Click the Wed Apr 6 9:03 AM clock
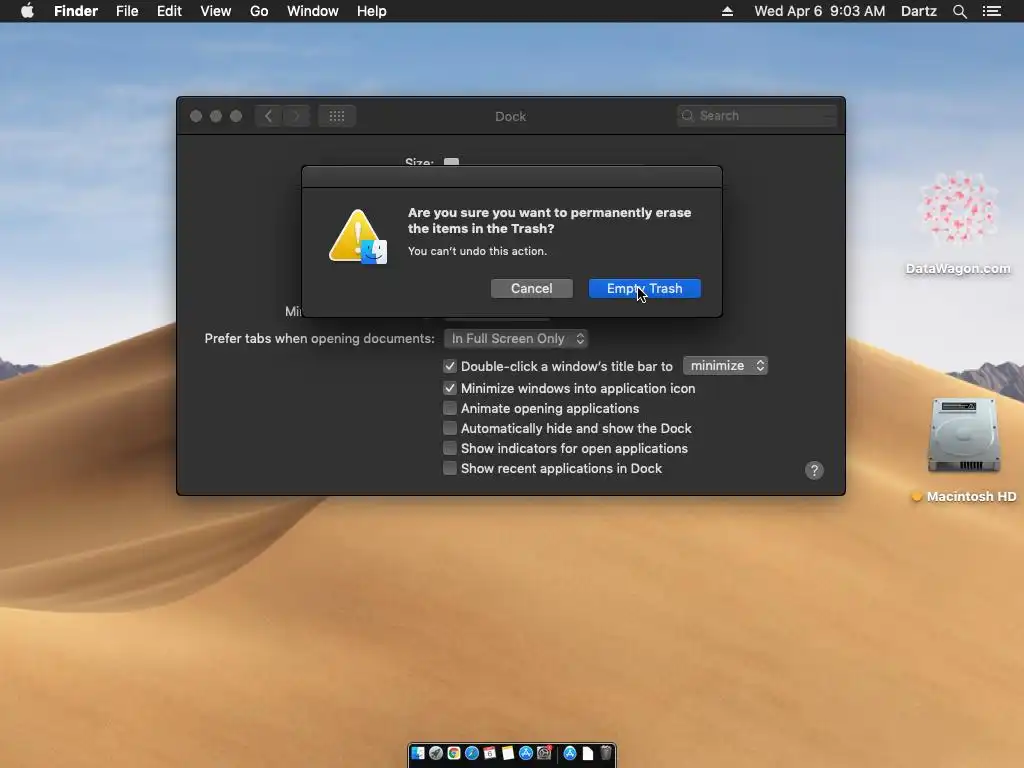This screenshot has height=768, width=1024. pyautogui.click(x=820, y=11)
